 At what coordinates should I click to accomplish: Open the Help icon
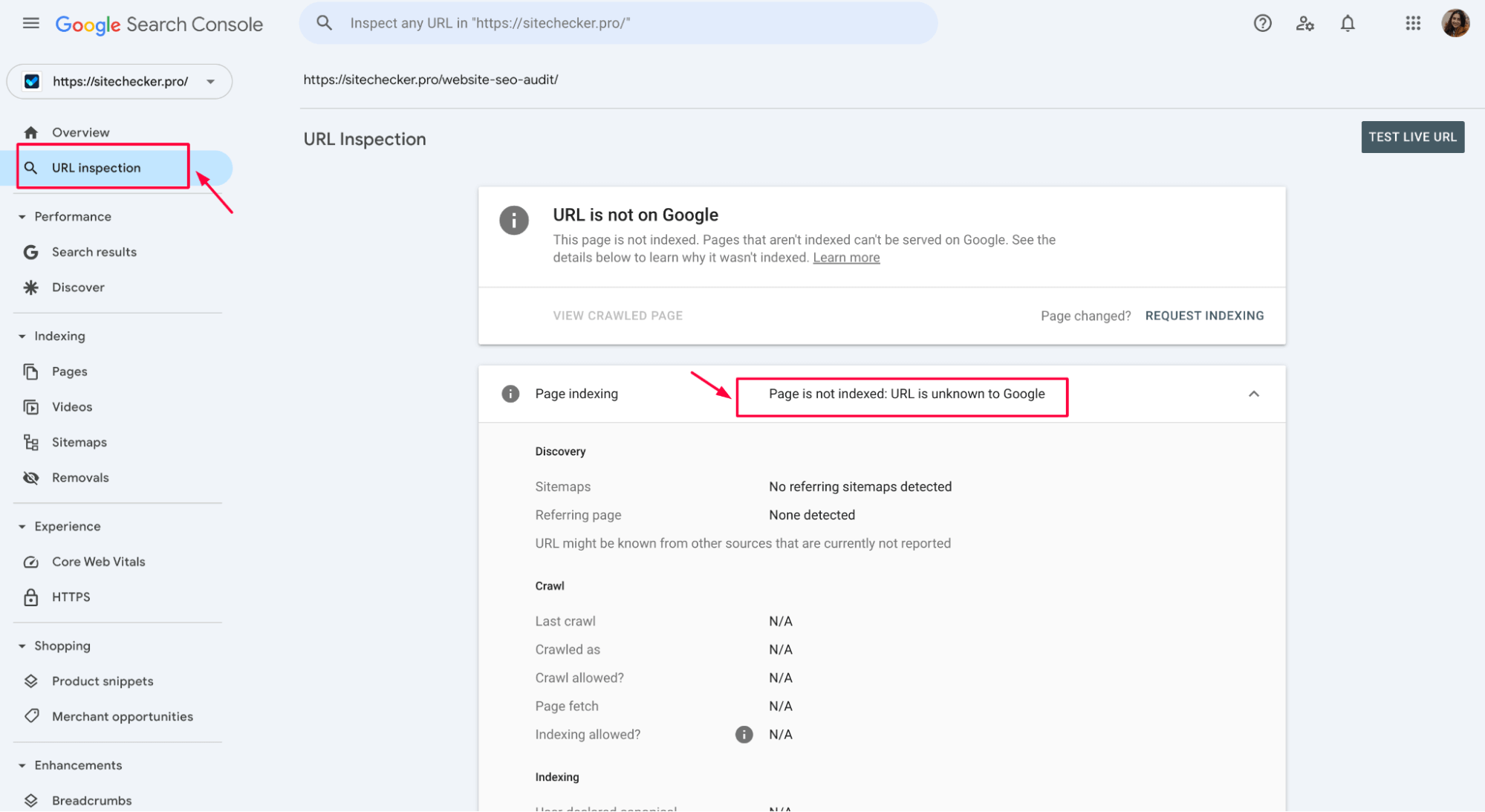click(x=1262, y=23)
